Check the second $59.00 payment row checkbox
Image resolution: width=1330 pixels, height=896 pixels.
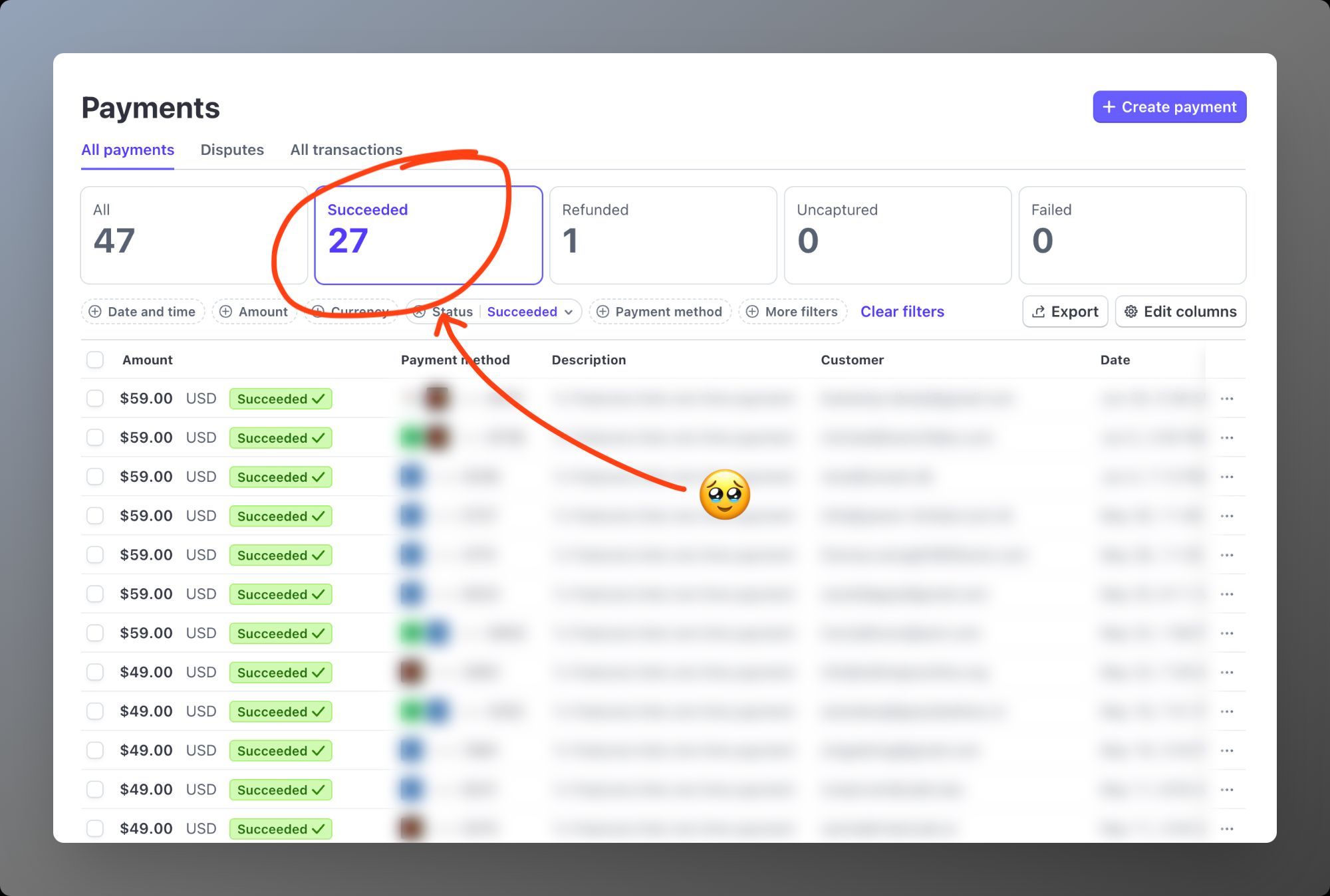(x=95, y=437)
